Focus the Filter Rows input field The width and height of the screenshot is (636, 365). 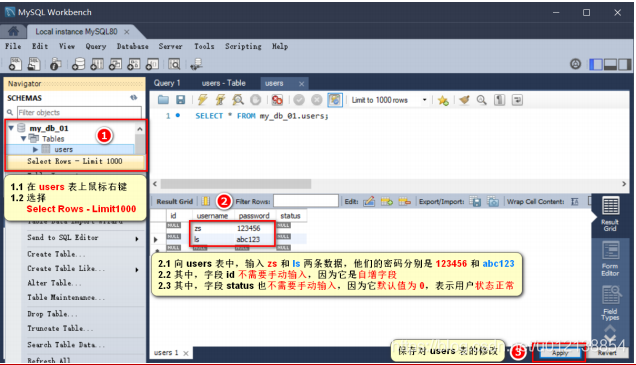[306, 201]
